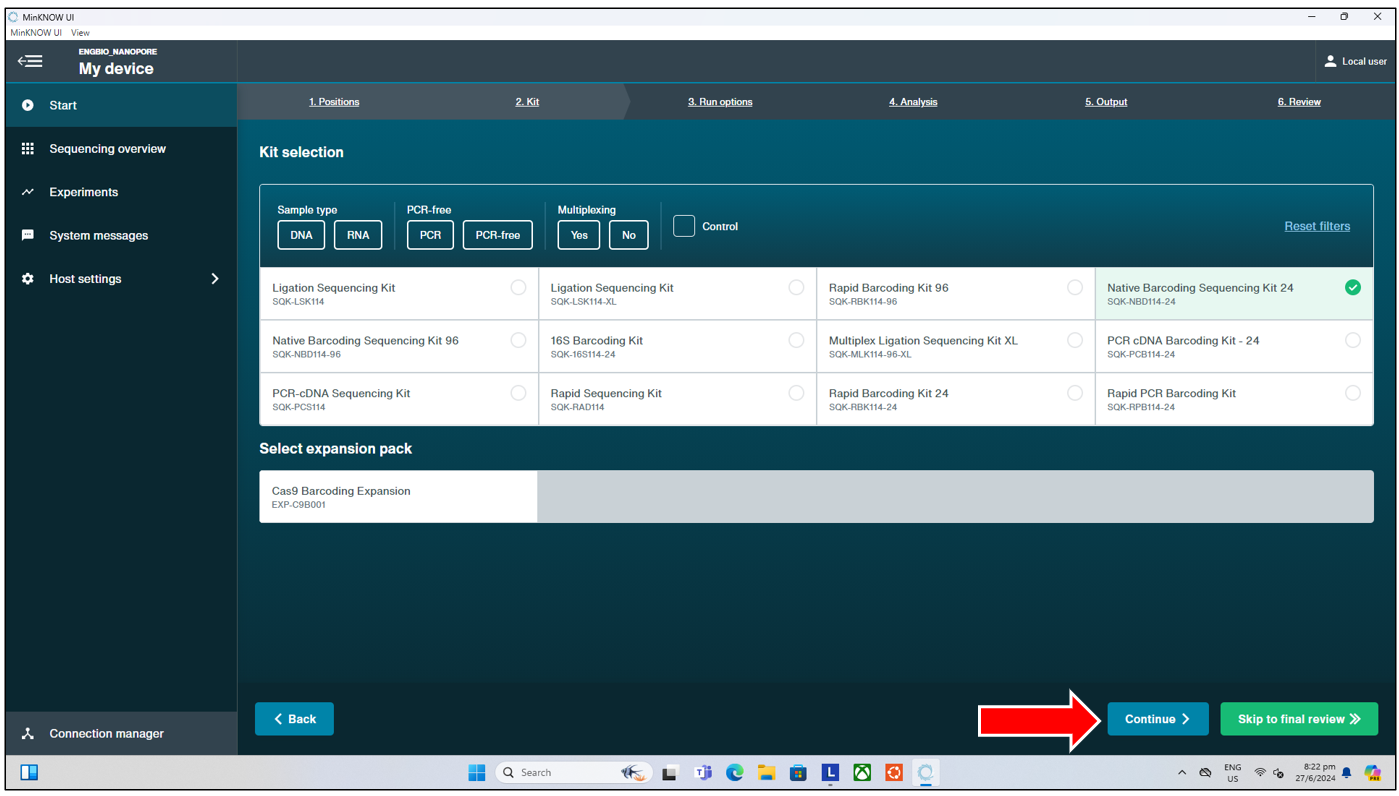Choose Rapid PCR Barcoding Kit
This screenshot has width=1399, height=796.
pos(1234,399)
